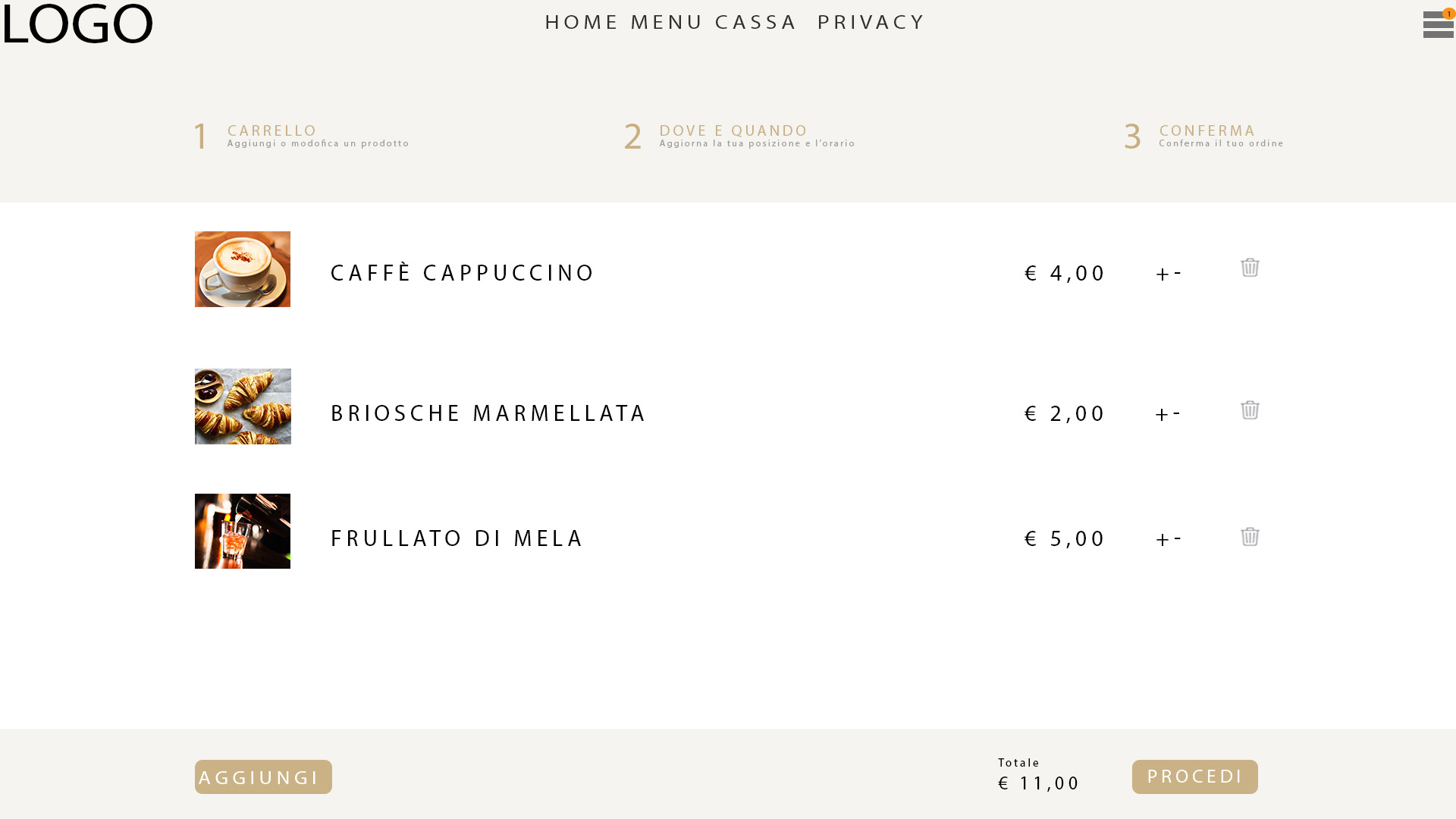Click the cappuccino product thumbnail
1456x819 pixels.
243,269
